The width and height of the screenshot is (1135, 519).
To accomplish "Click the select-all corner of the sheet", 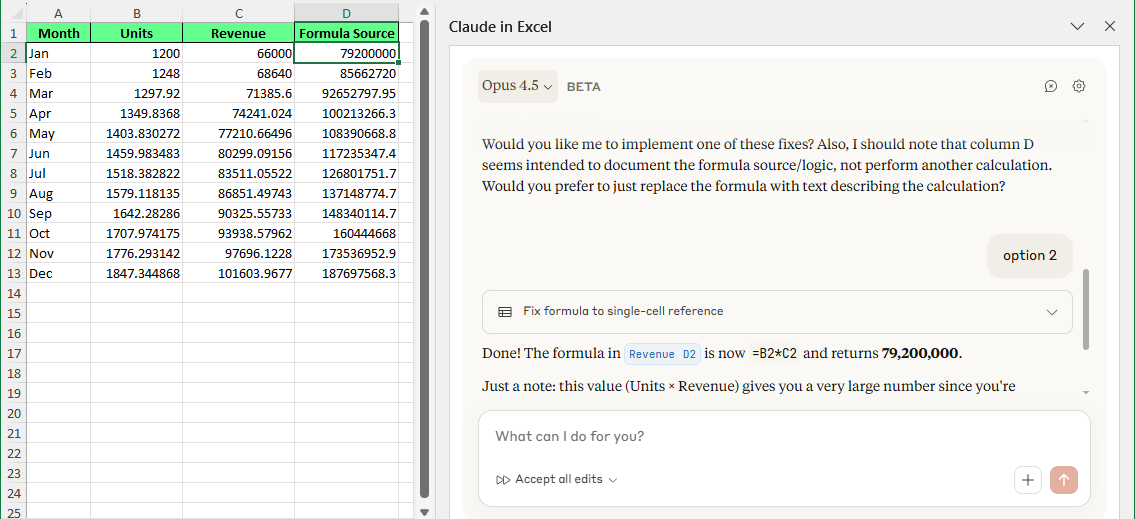I will pos(13,12).
